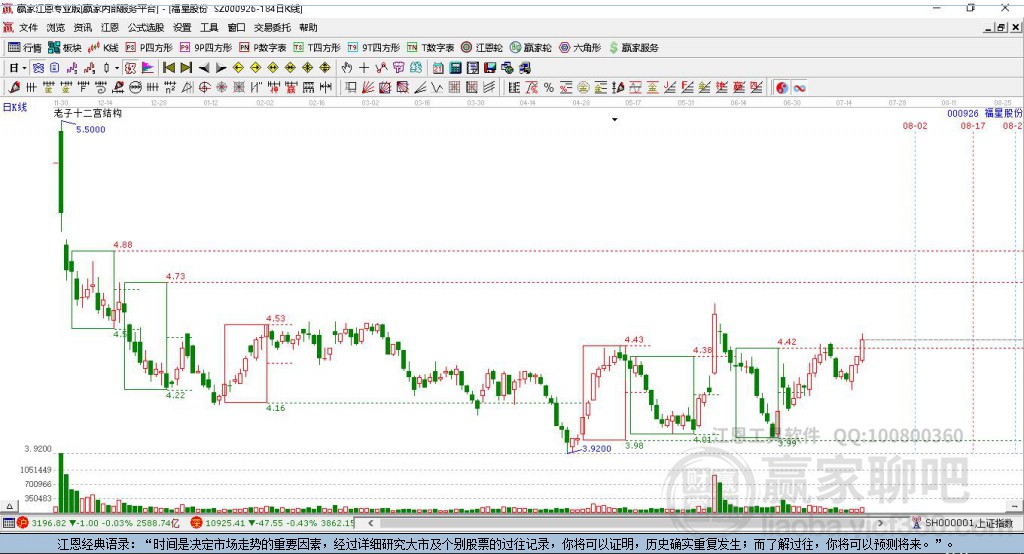The width and height of the screenshot is (1024, 554).
Task: Click SH000001 上证指数 in status bar
Action: [x=969, y=523]
